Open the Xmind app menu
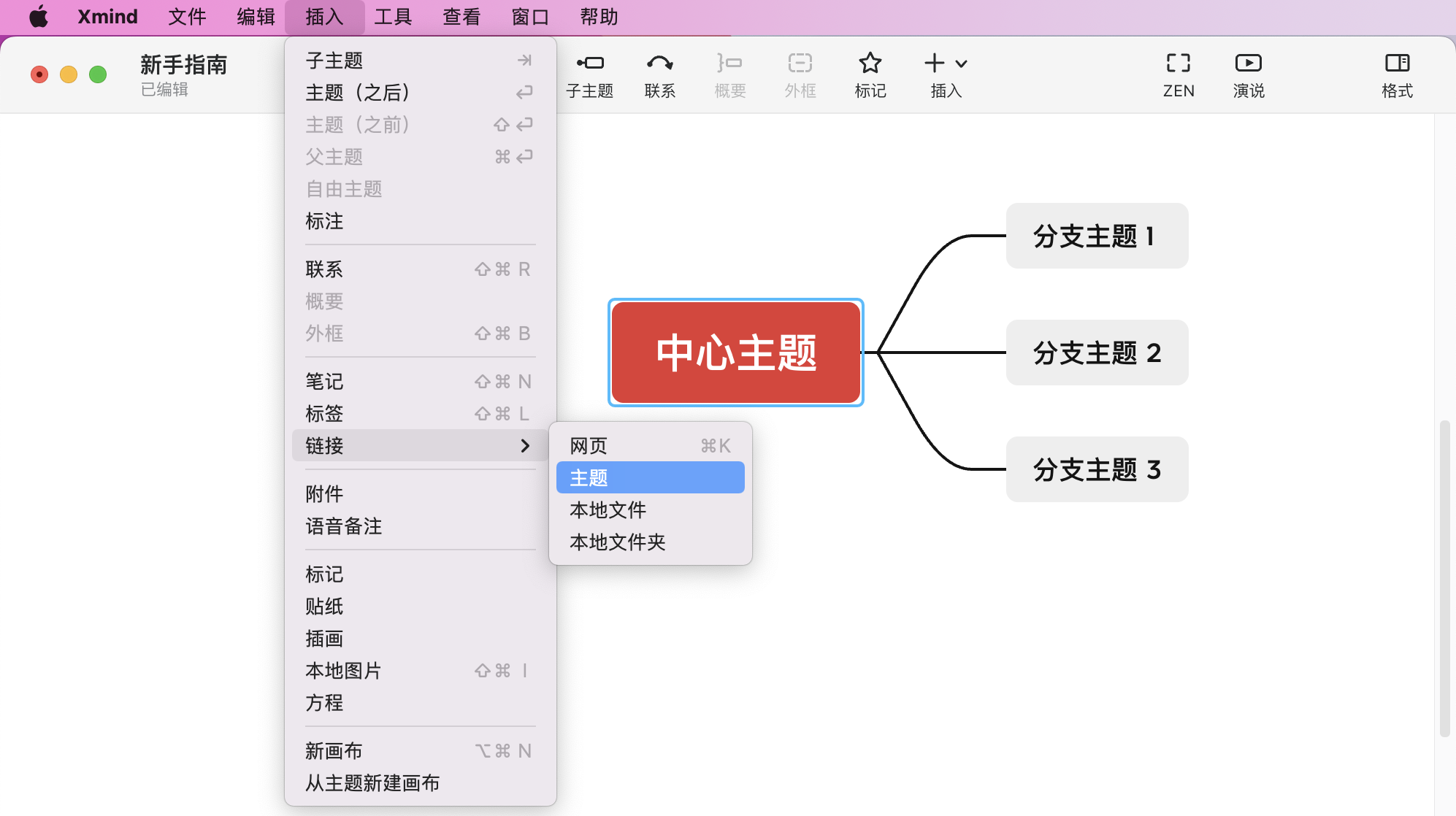Image resolution: width=1456 pixels, height=816 pixels. click(107, 16)
